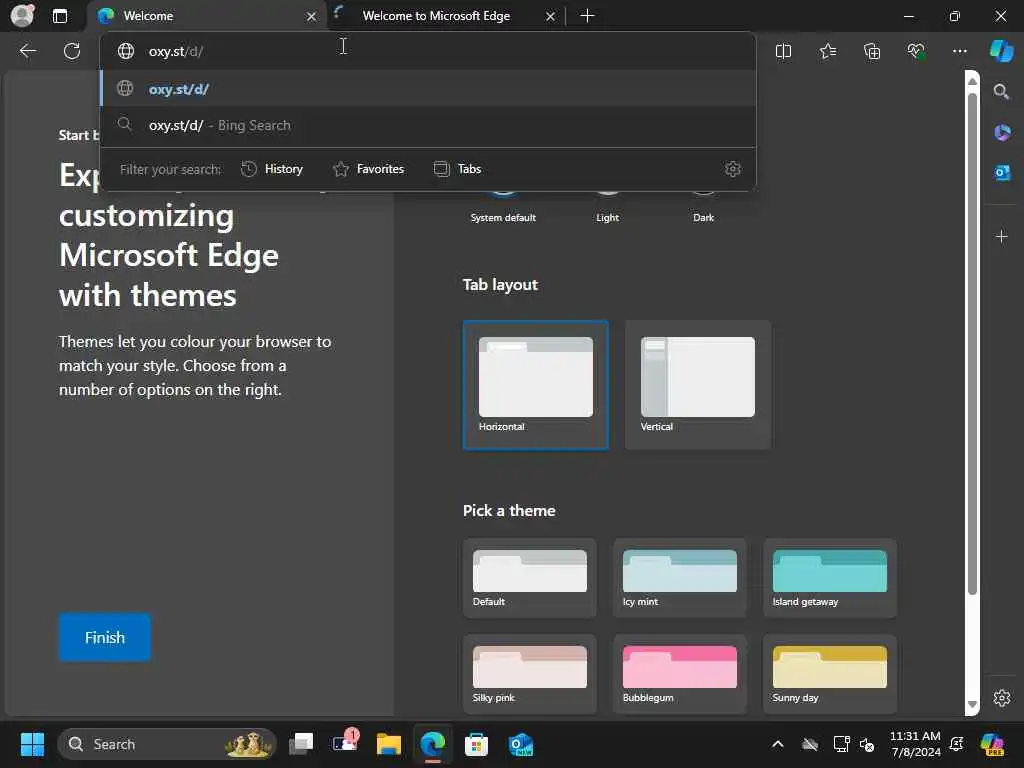Pick the Silky pink theme

(x=530, y=674)
